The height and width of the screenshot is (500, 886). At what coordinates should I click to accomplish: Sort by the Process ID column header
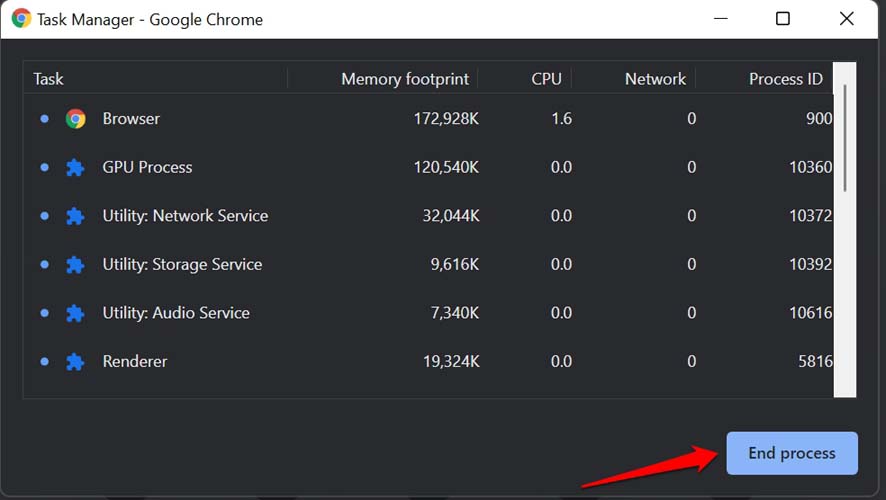pos(785,79)
